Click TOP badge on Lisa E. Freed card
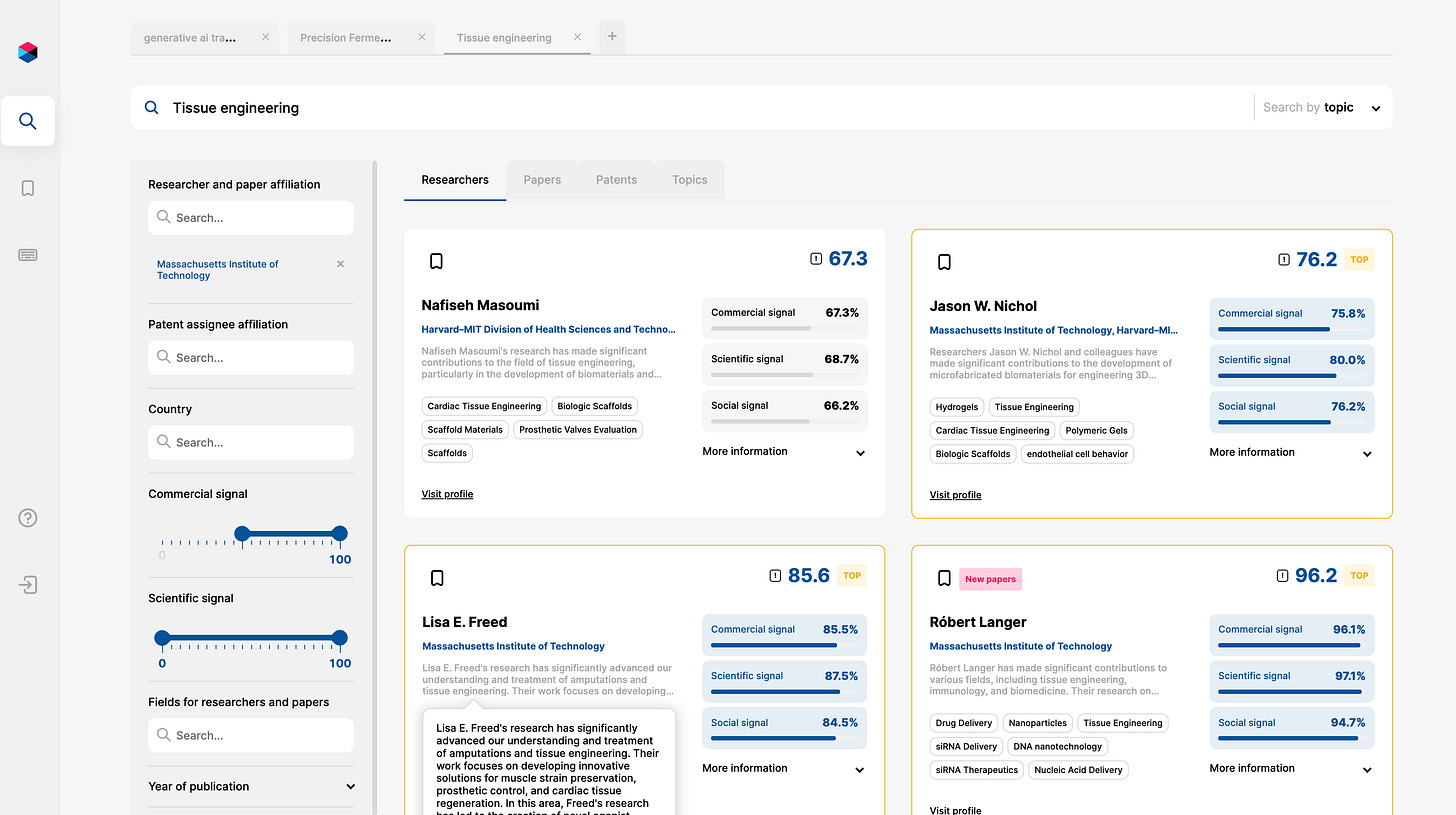This screenshot has width=1456, height=815. [852, 576]
